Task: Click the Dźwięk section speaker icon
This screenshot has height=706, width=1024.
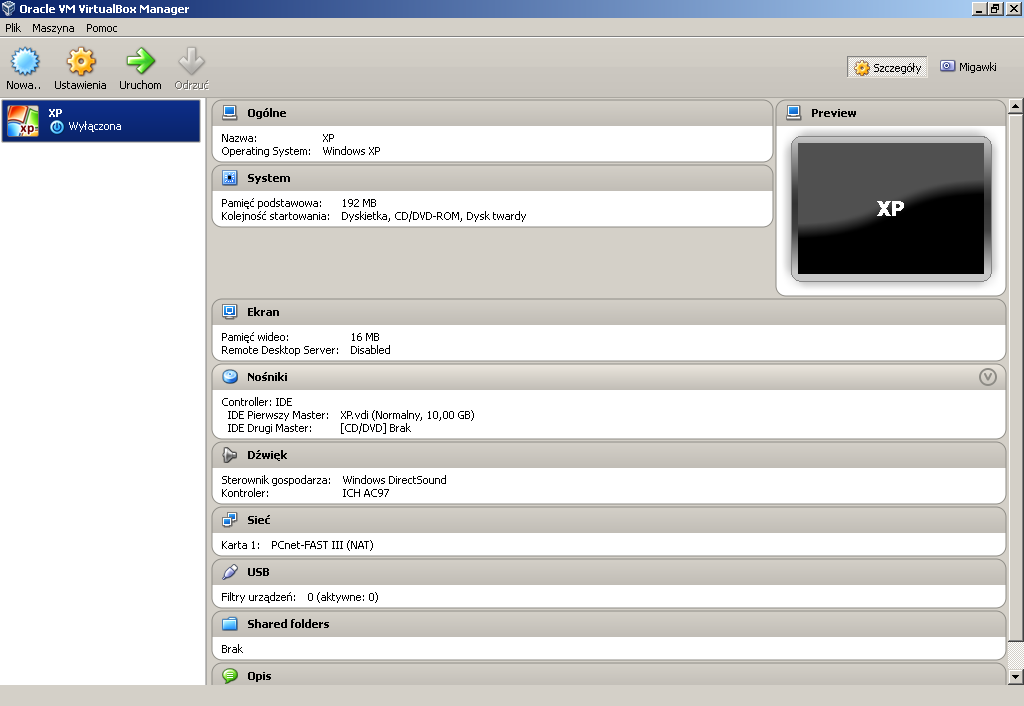Action: 229,455
